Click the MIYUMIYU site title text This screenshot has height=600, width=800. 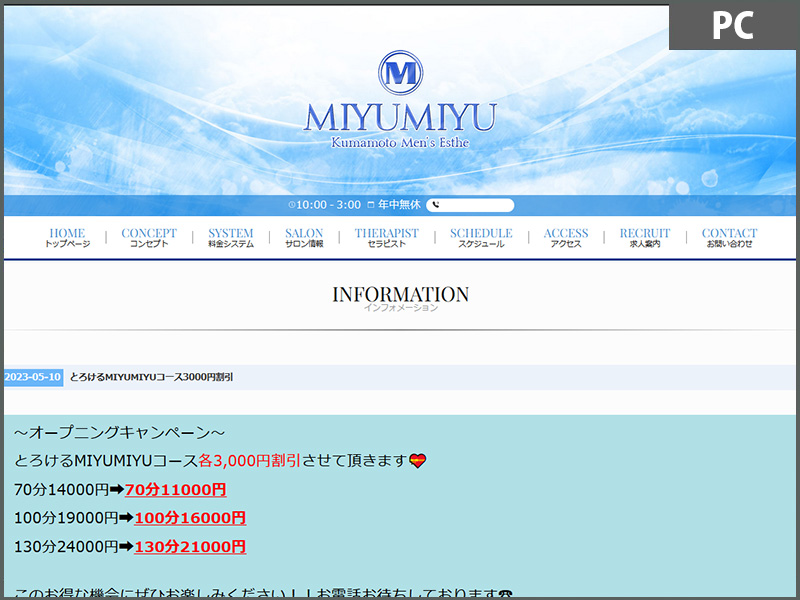point(400,117)
